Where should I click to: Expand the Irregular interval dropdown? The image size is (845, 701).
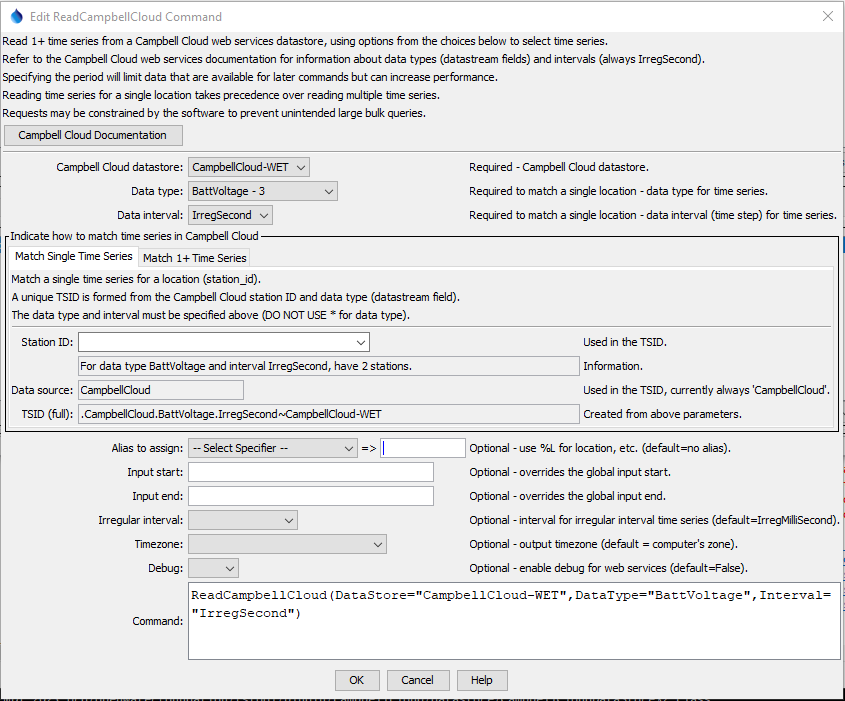(288, 519)
